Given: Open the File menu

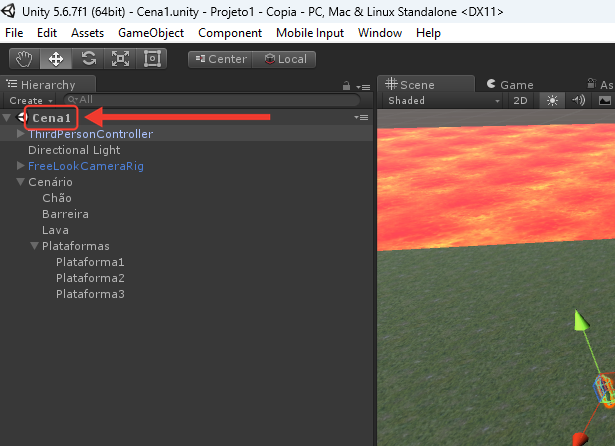Looking at the screenshot, I should (14, 33).
